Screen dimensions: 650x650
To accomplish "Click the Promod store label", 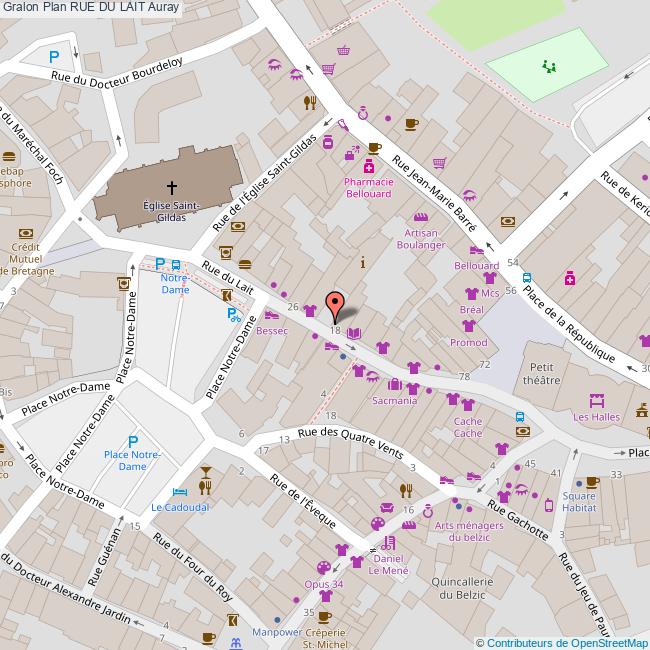I will (468, 342).
